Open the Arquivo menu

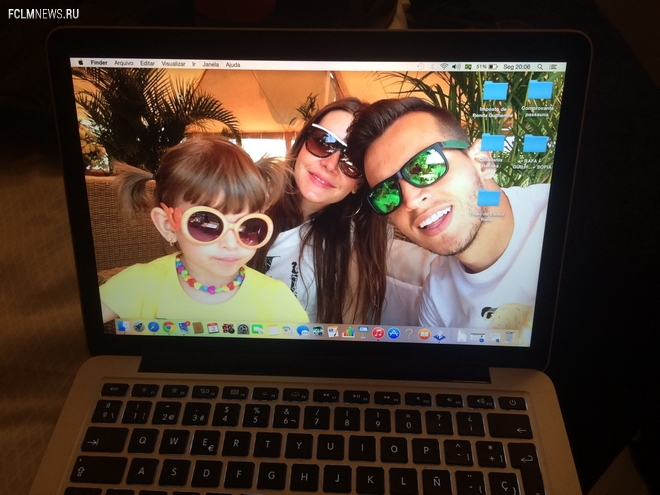click(x=124, y=62)
